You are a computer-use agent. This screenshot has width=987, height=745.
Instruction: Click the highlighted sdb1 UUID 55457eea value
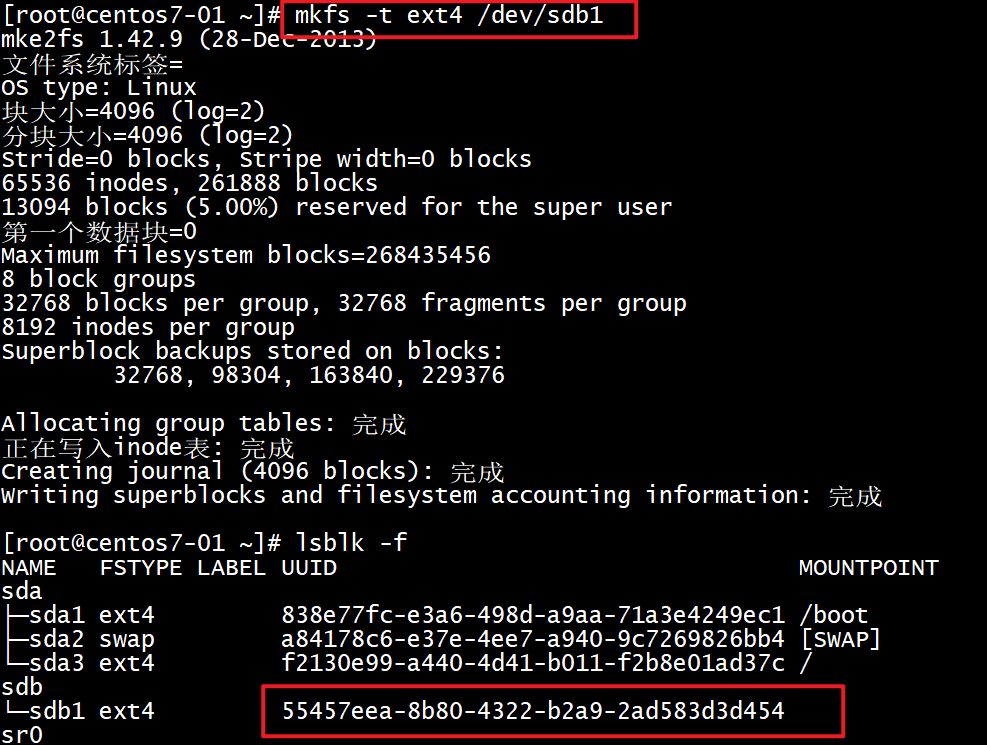pyautogui.click(x=533, y=711)
